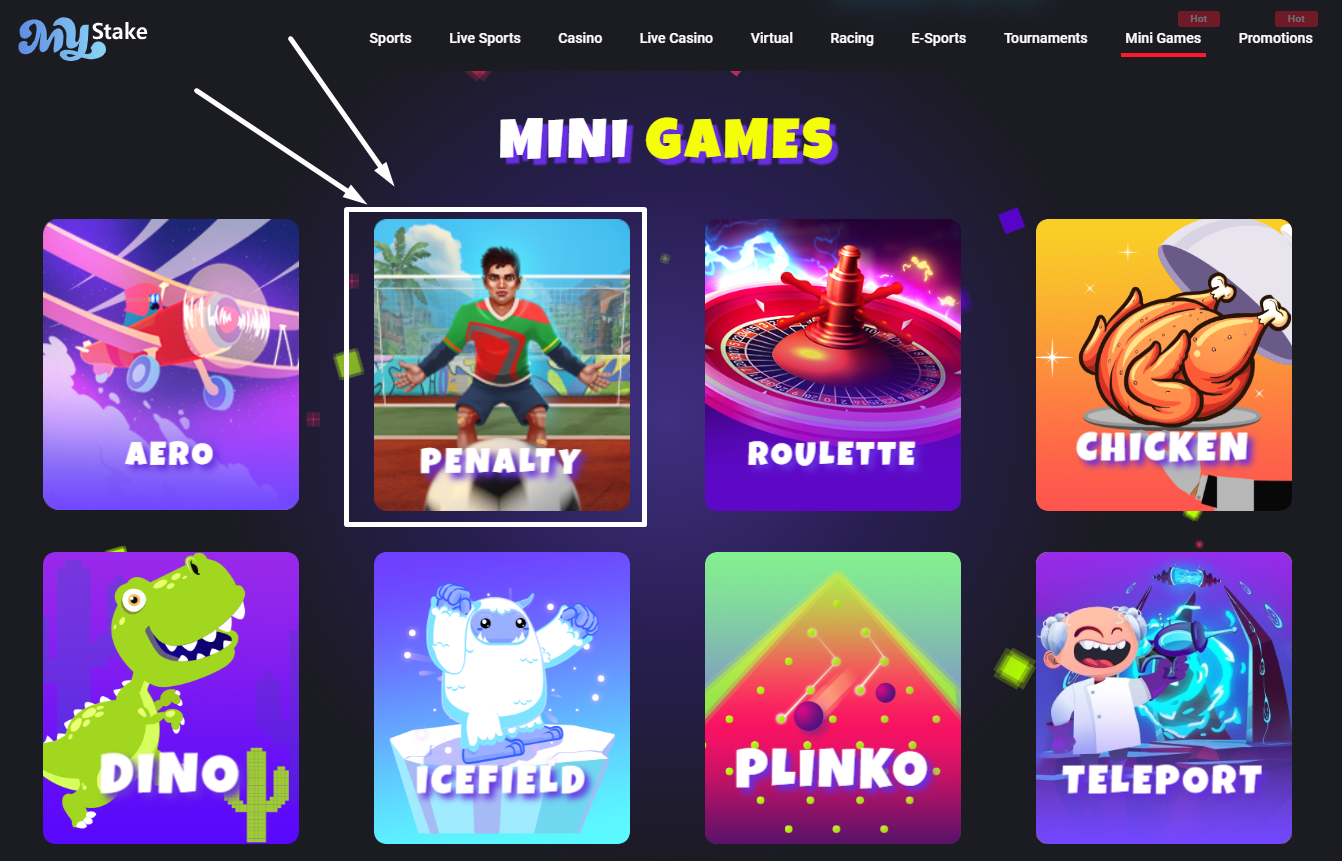The width and height of the screenshot is (1342, 861).
Task: Select the Virtual menu item
Action: point(772,38)
